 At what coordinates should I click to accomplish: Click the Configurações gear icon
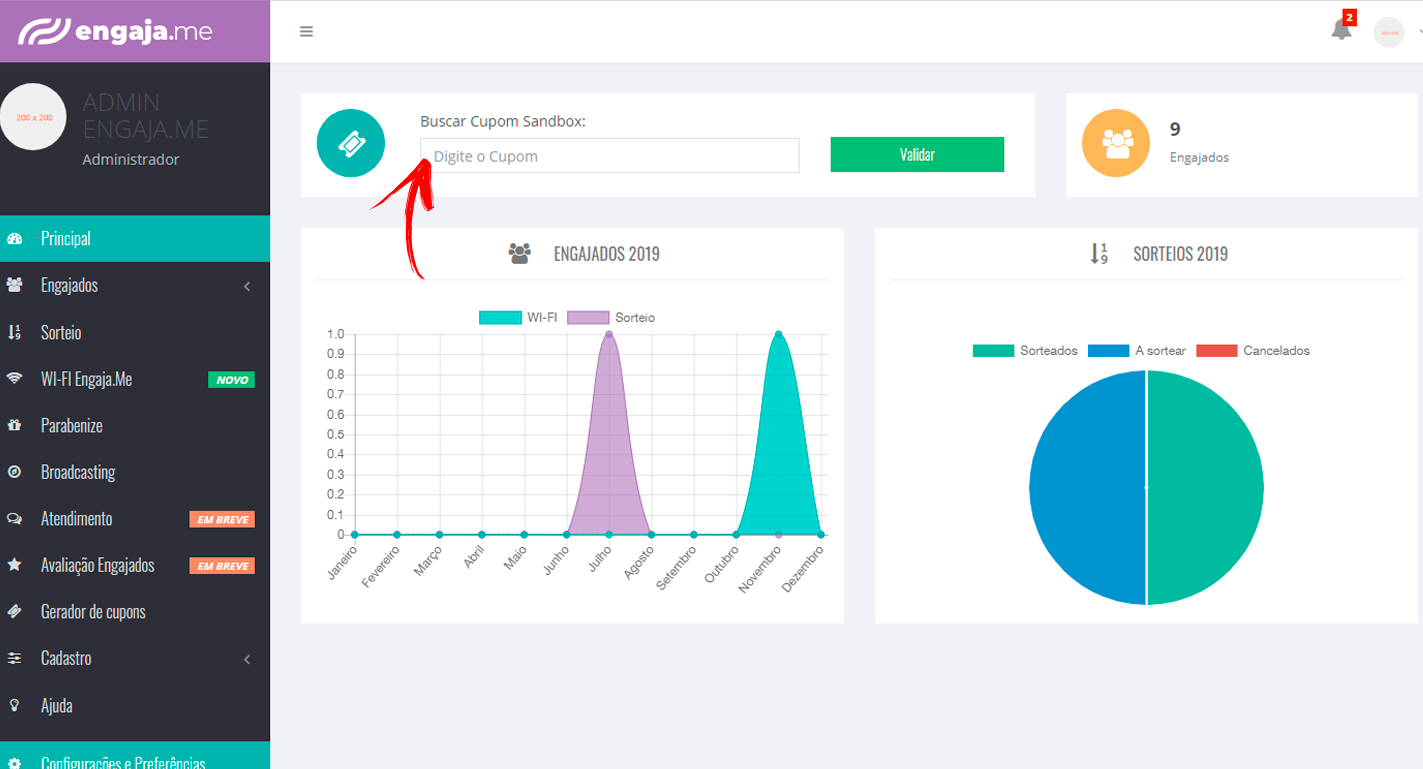[14, 763]
